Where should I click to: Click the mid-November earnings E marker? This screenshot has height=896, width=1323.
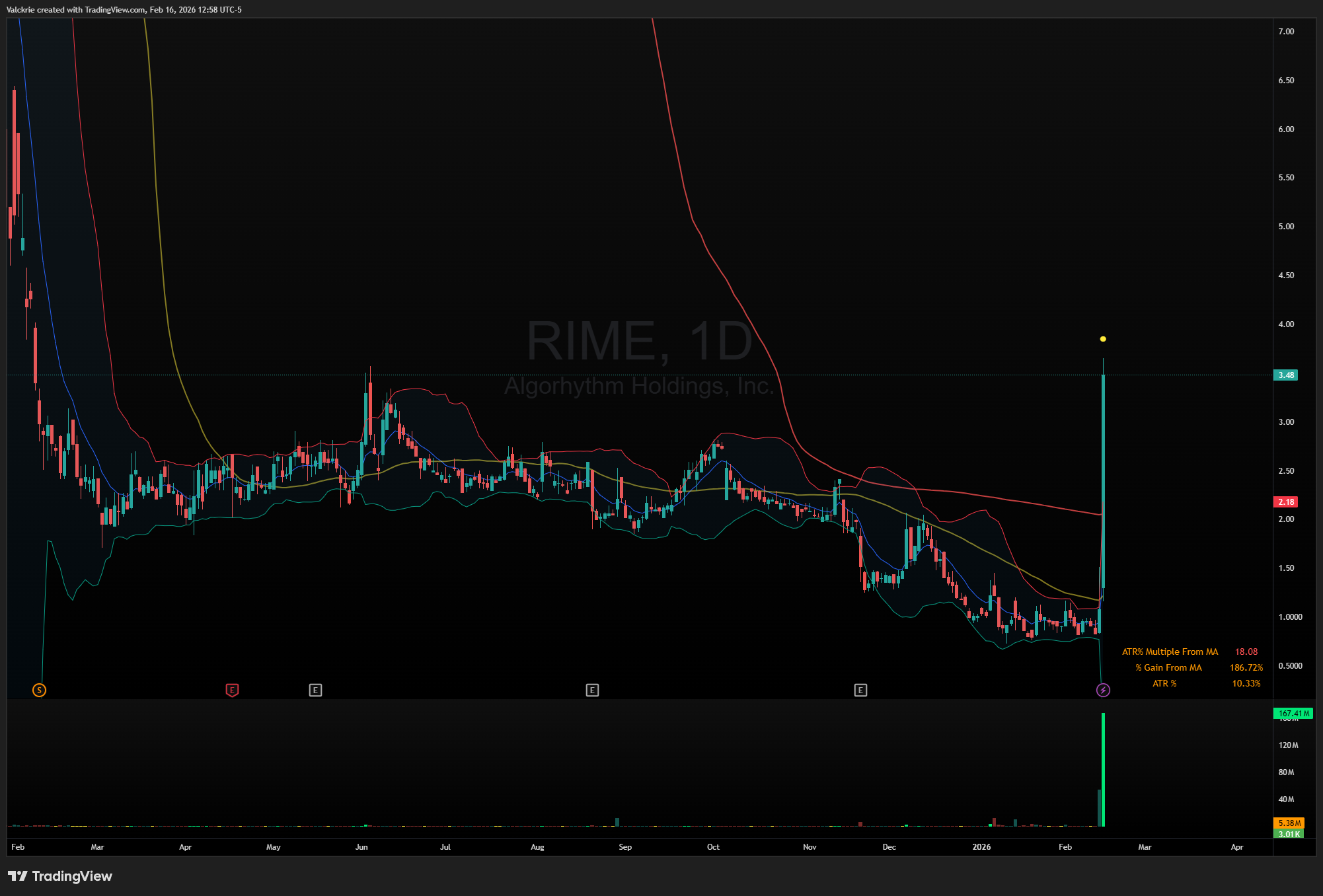[x=860, y=691]
